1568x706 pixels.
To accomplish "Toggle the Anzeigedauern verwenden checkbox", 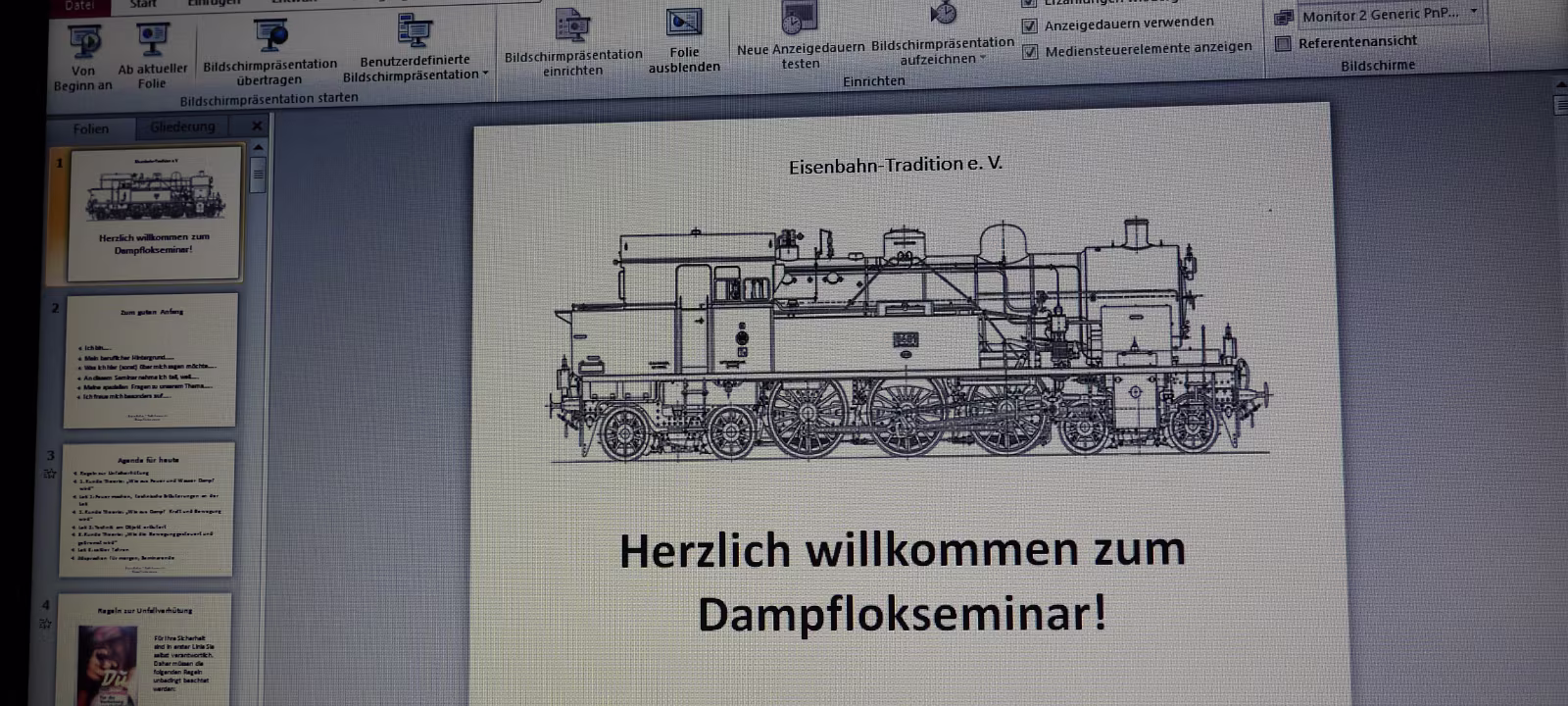I will [1030, 26].
